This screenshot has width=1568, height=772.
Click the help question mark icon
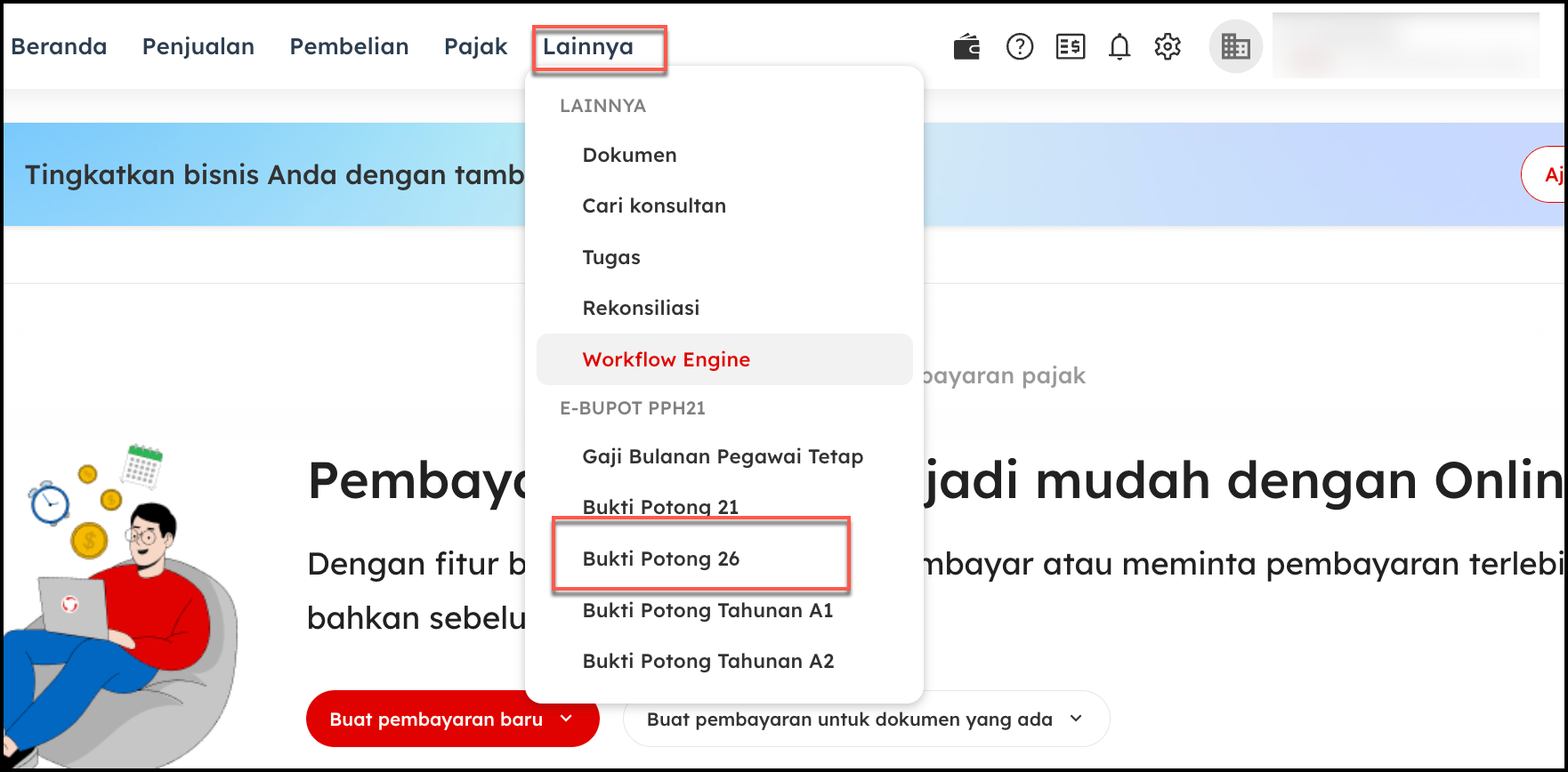[1019, 46]
